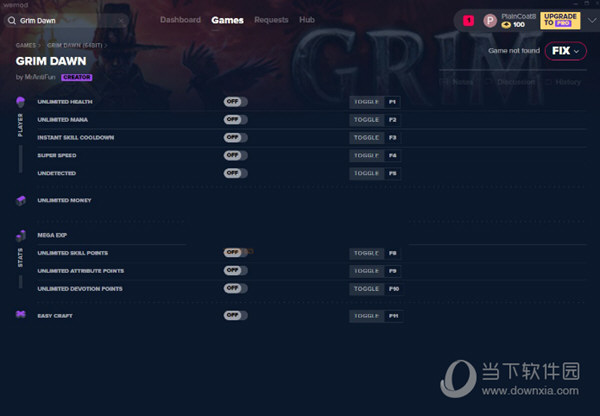Image resolution: width=600 pixels, height=416 pixels.
Task: Select the Player category icon
Action: point(21,102)
